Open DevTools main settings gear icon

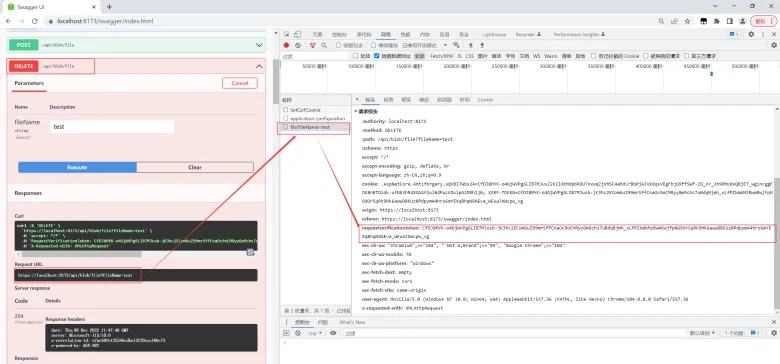tap(751, 34)
